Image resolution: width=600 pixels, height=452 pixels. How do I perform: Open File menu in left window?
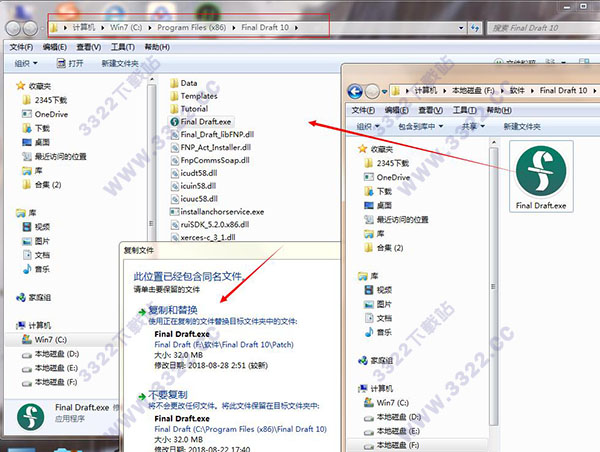[21, 47]
